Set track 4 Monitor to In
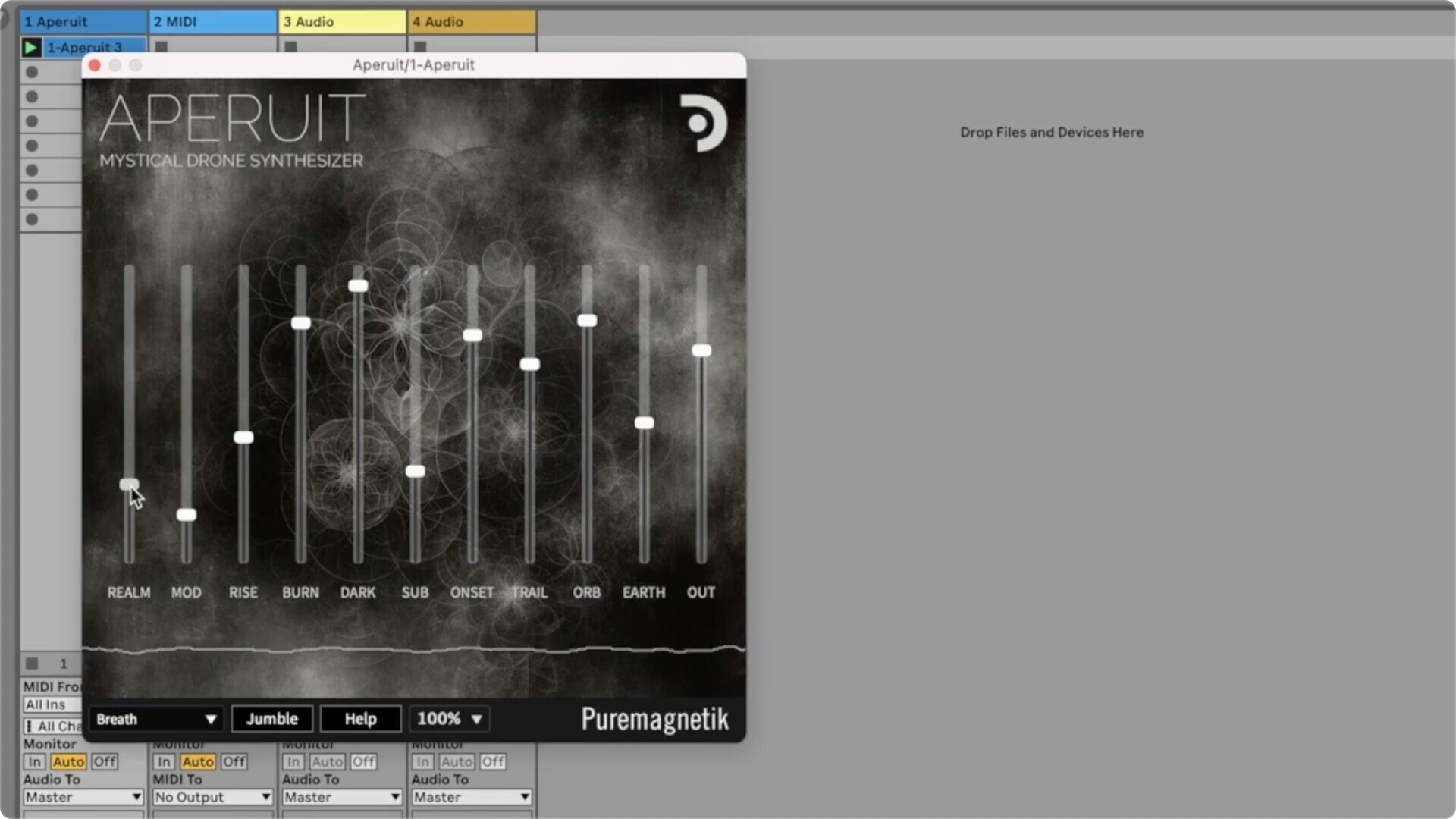The width and height of the screenshot is (1456, 819). pyautogui.click(x=423, y=761)
